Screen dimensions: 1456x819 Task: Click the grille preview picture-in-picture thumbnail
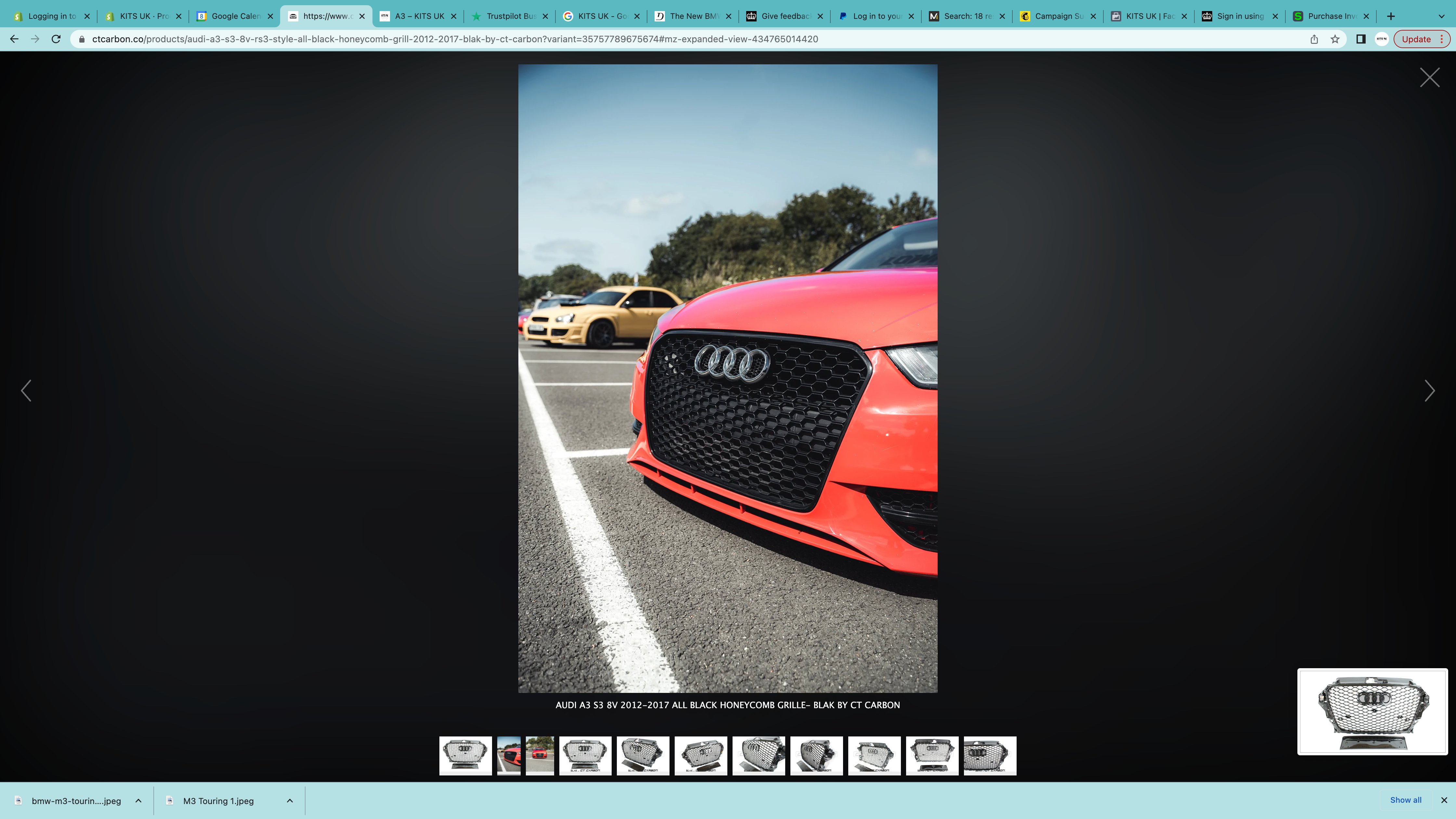1372,712
